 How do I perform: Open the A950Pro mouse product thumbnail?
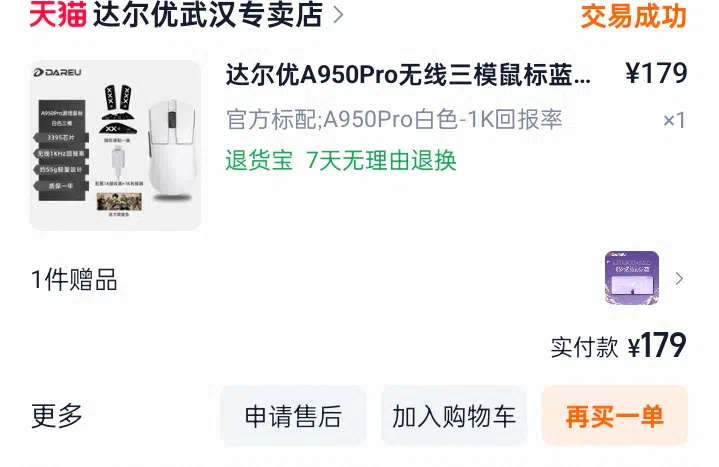[x=116, y=145]
